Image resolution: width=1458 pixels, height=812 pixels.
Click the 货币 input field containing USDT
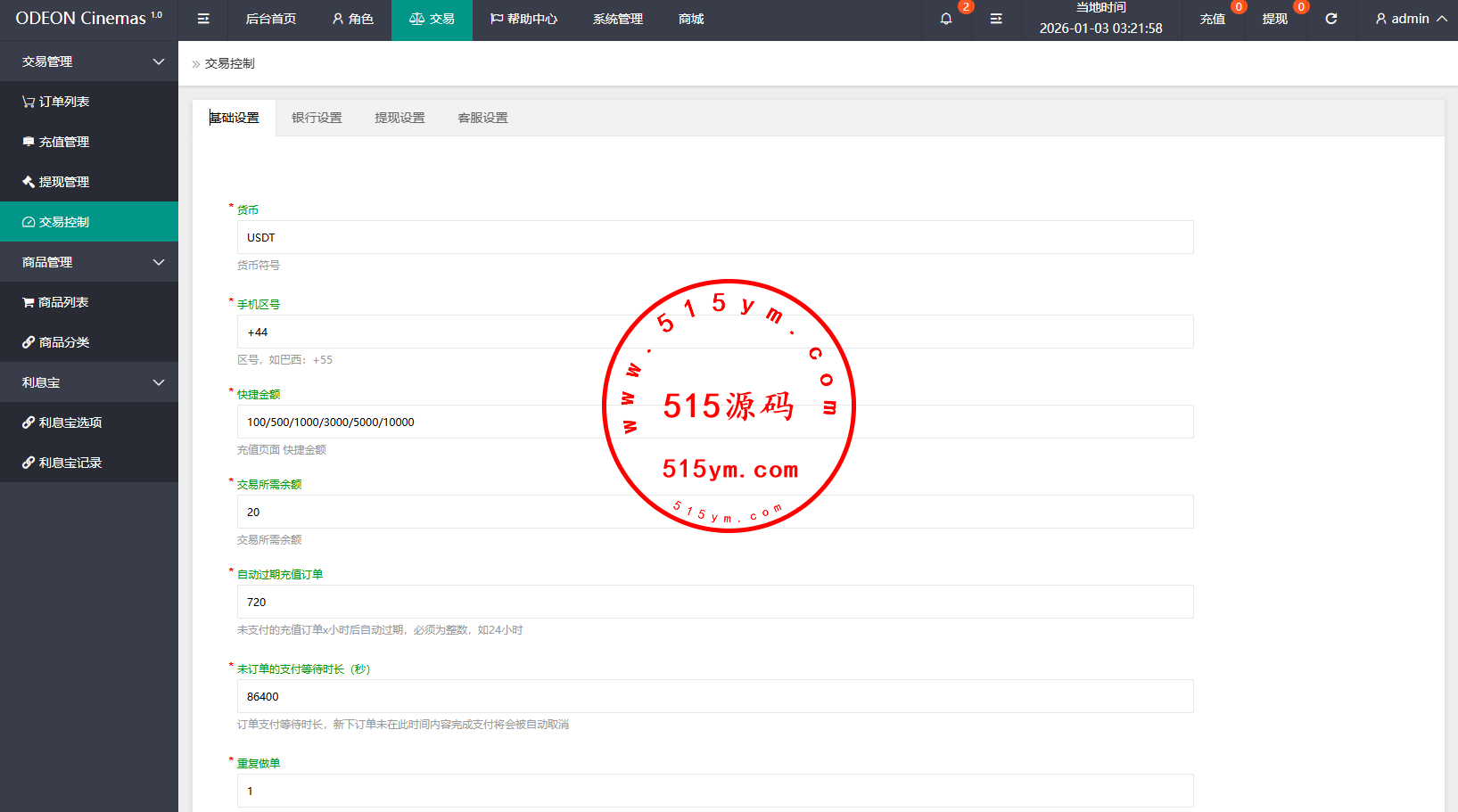tap(714, 237)
